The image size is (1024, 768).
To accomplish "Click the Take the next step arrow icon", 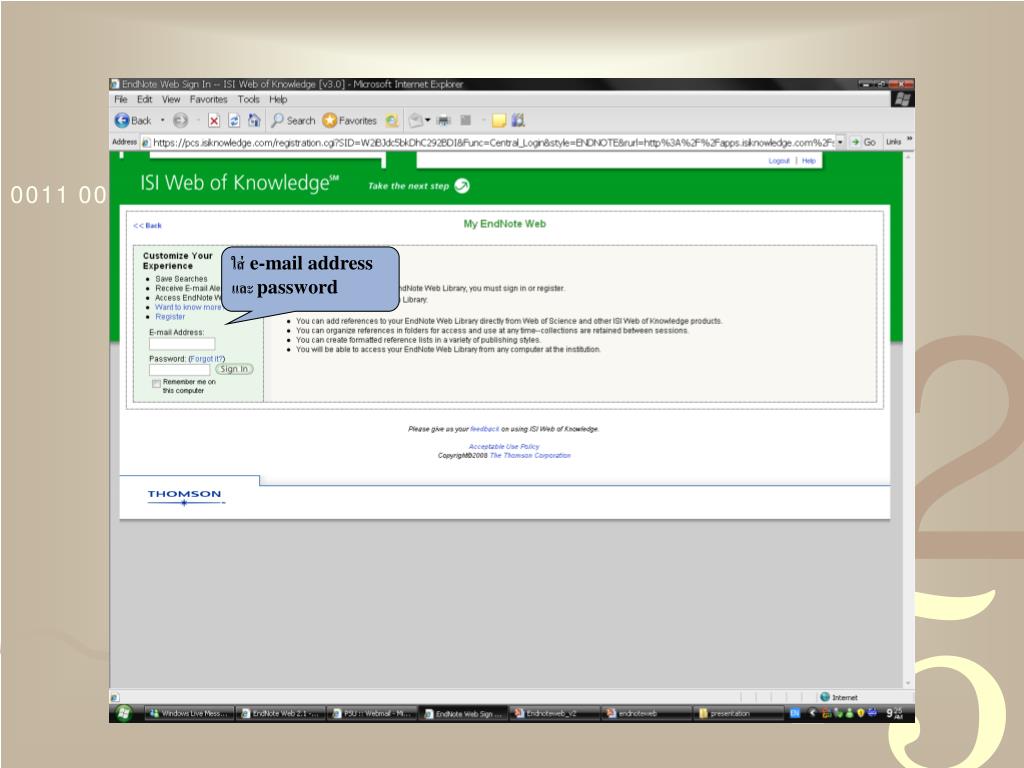I will pos(462,186).
